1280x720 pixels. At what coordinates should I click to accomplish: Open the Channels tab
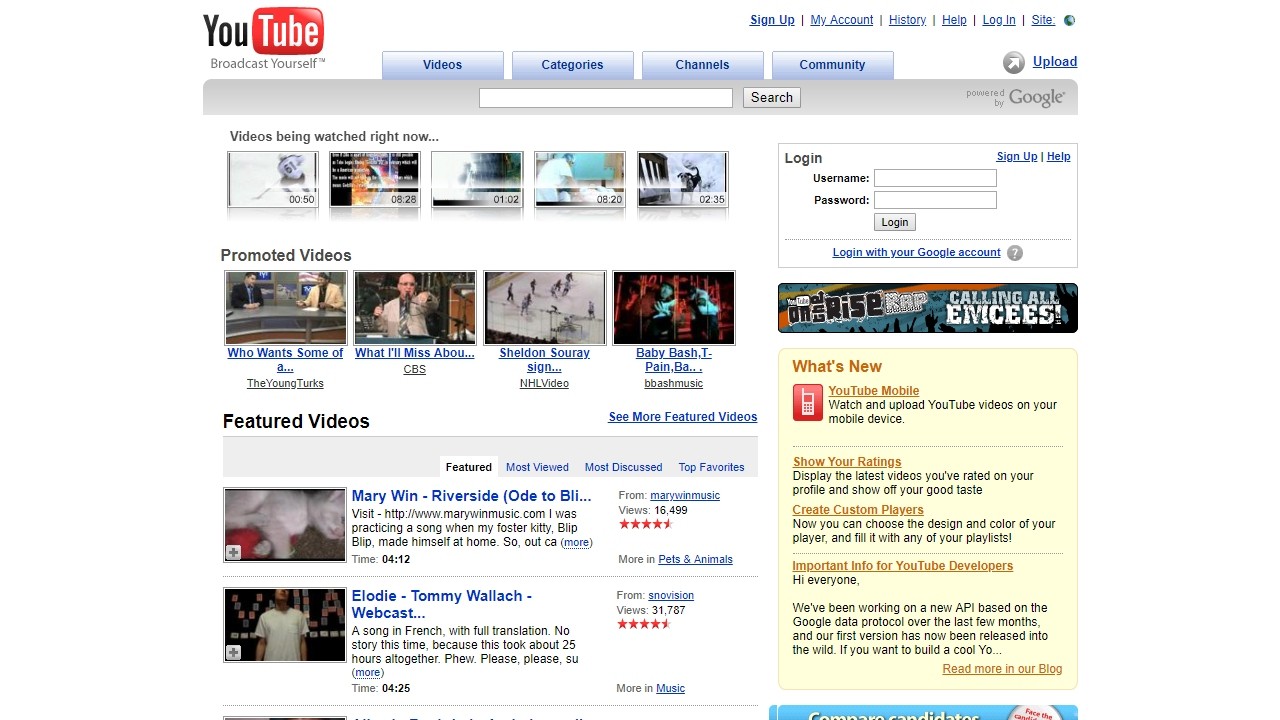703,65
